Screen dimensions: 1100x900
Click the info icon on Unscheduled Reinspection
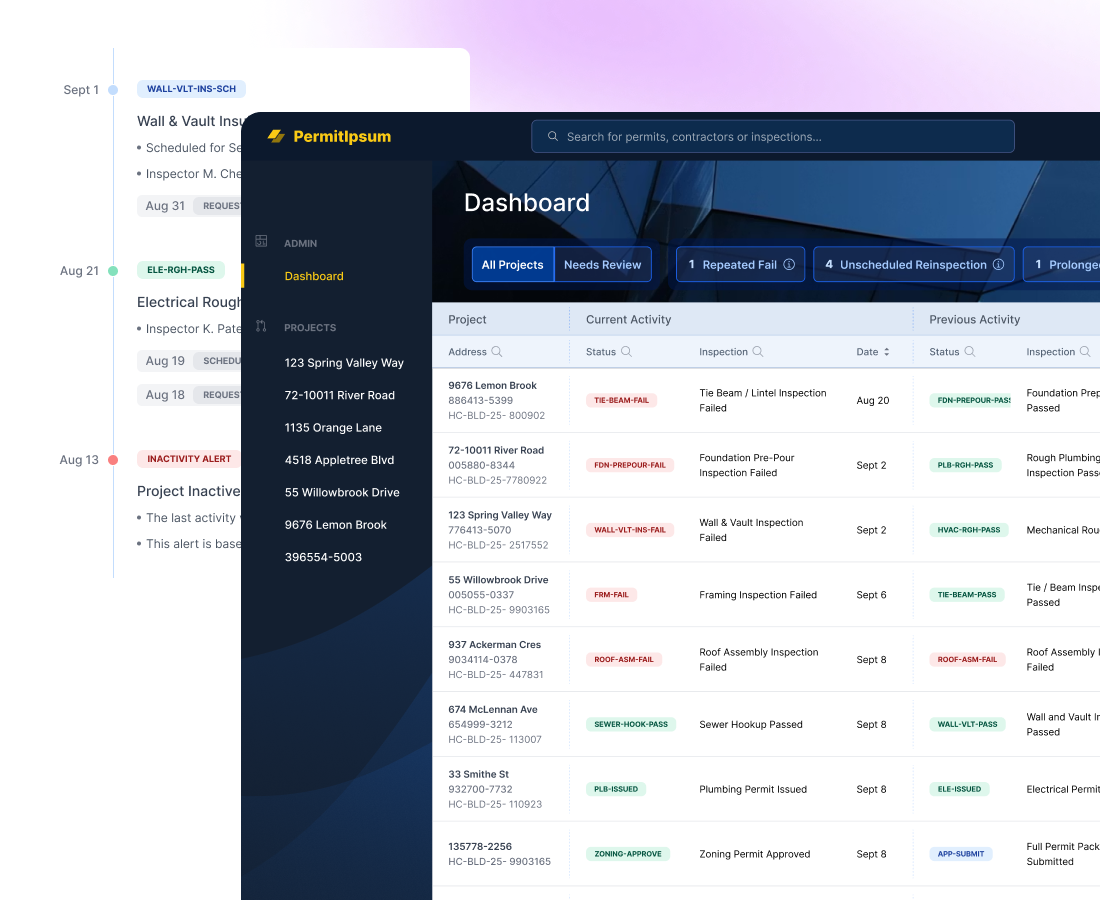997,264
